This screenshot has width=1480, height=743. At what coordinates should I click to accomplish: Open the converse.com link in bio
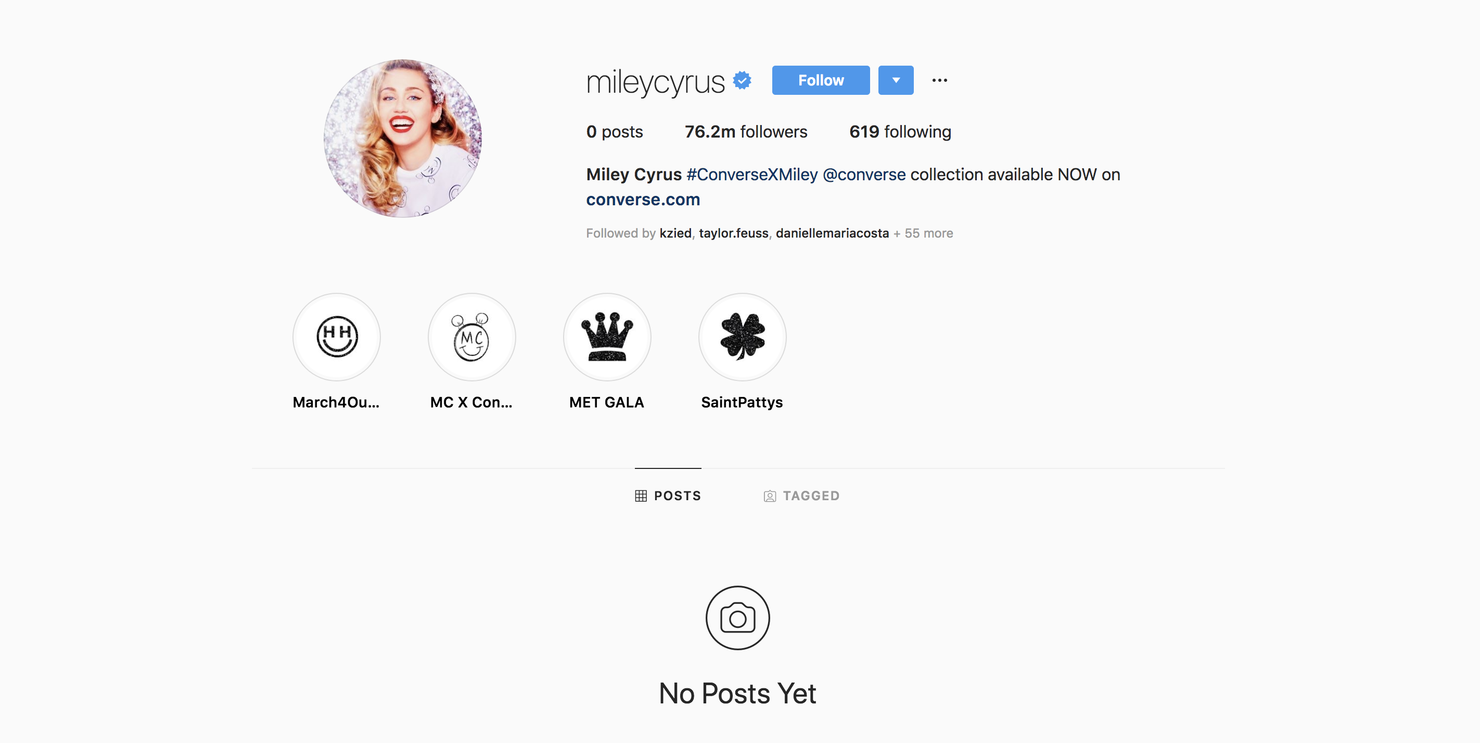click(x=643, y=199)
